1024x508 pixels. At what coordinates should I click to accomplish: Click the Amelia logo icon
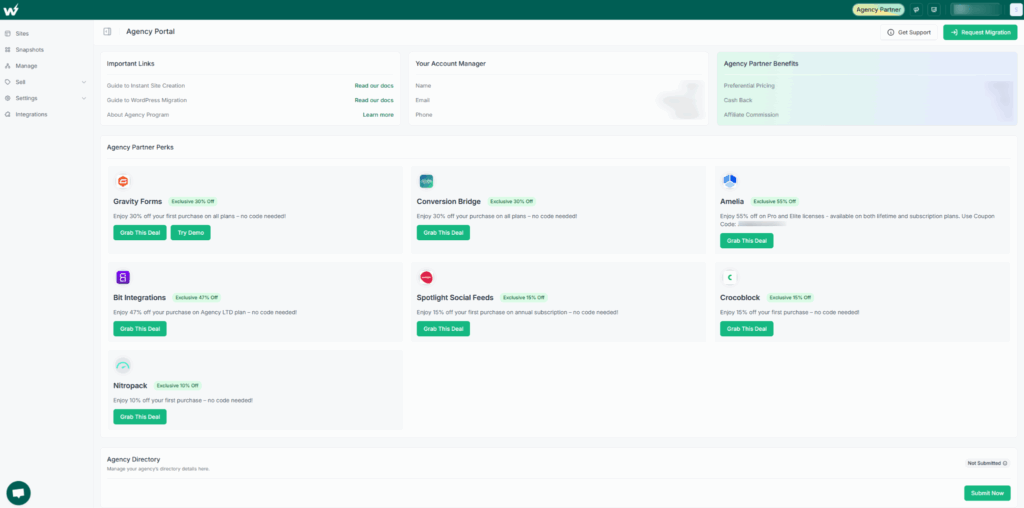coord(729,182)
